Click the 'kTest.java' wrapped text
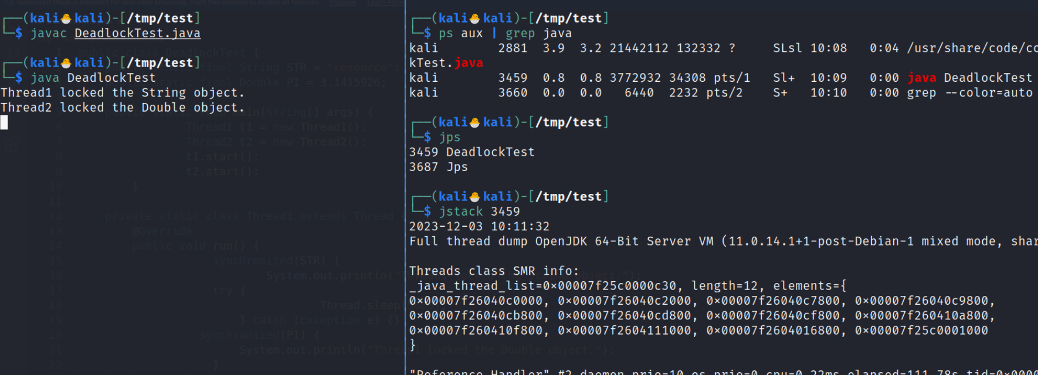This screenshot has height=375, width=1038. (446, 63)
